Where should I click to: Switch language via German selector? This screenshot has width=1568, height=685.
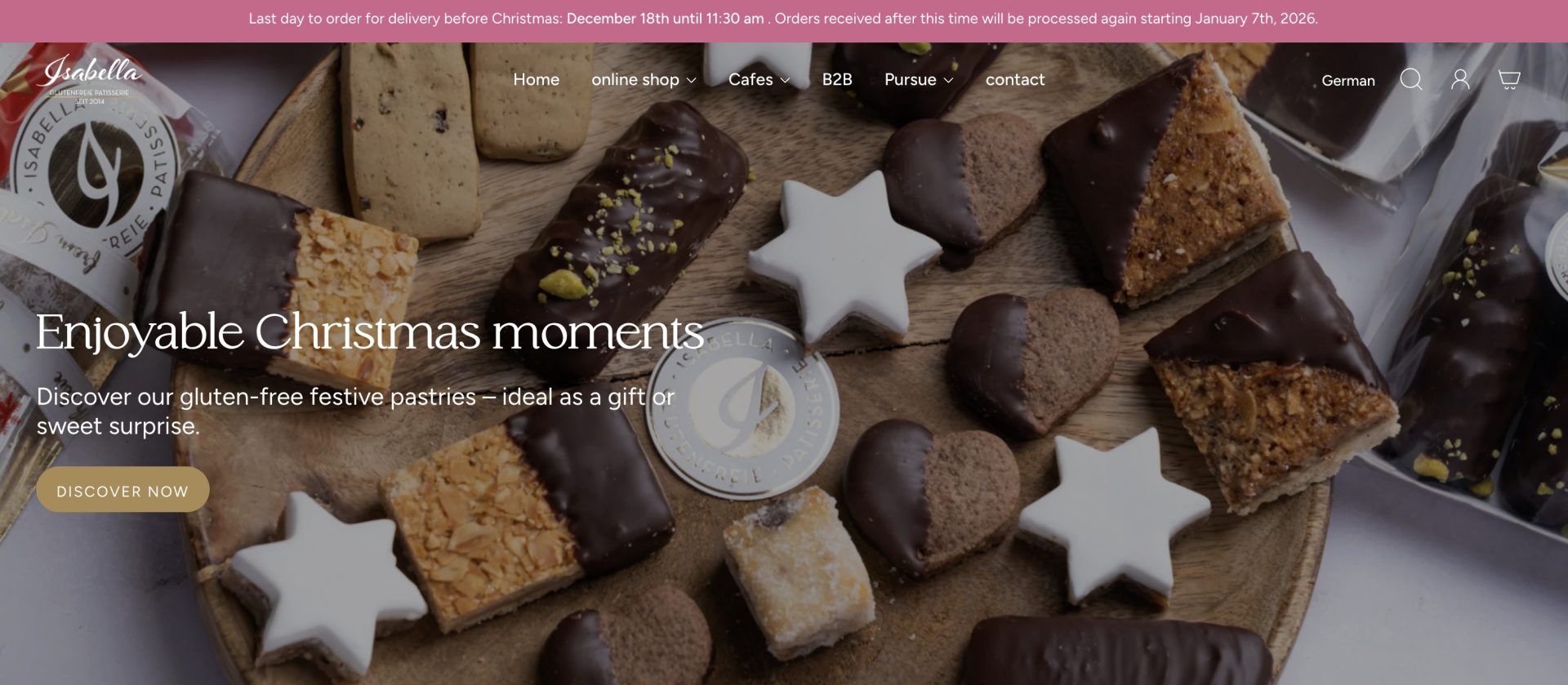pos(1348,80)
